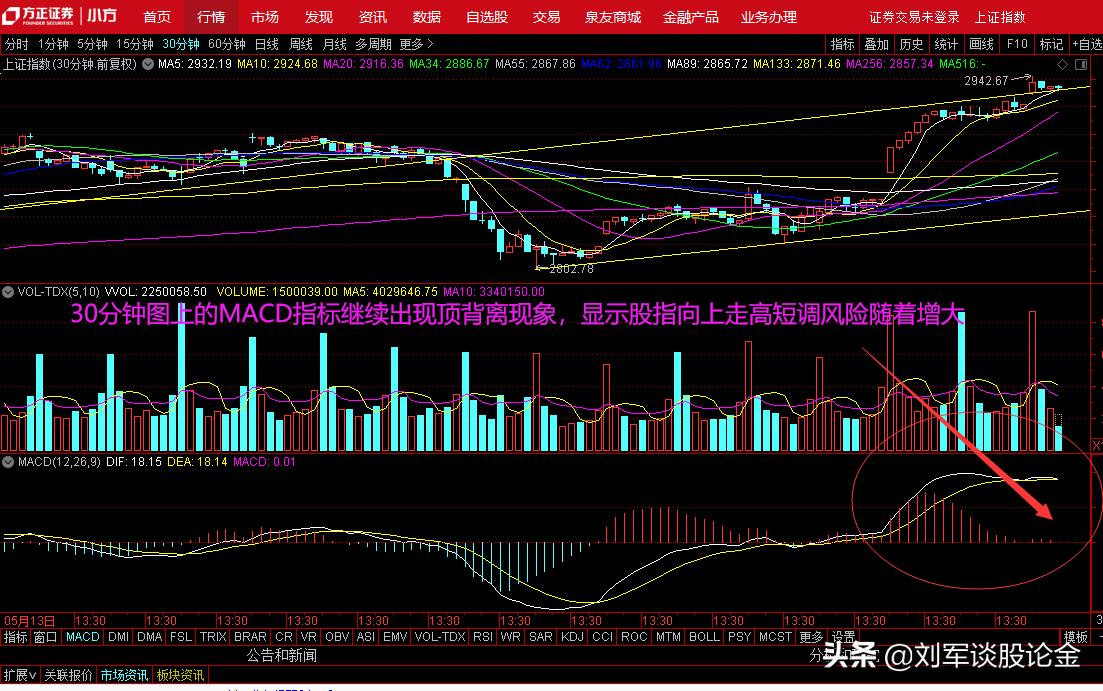Click the 05月13日 date on the timeline

(30, 621)
